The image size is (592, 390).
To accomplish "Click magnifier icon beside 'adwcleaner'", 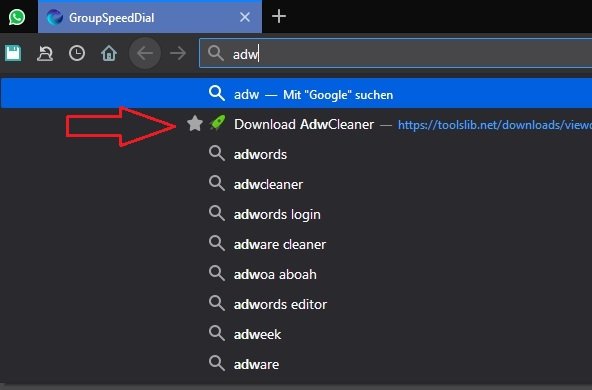I will click(x=217, y=183).
